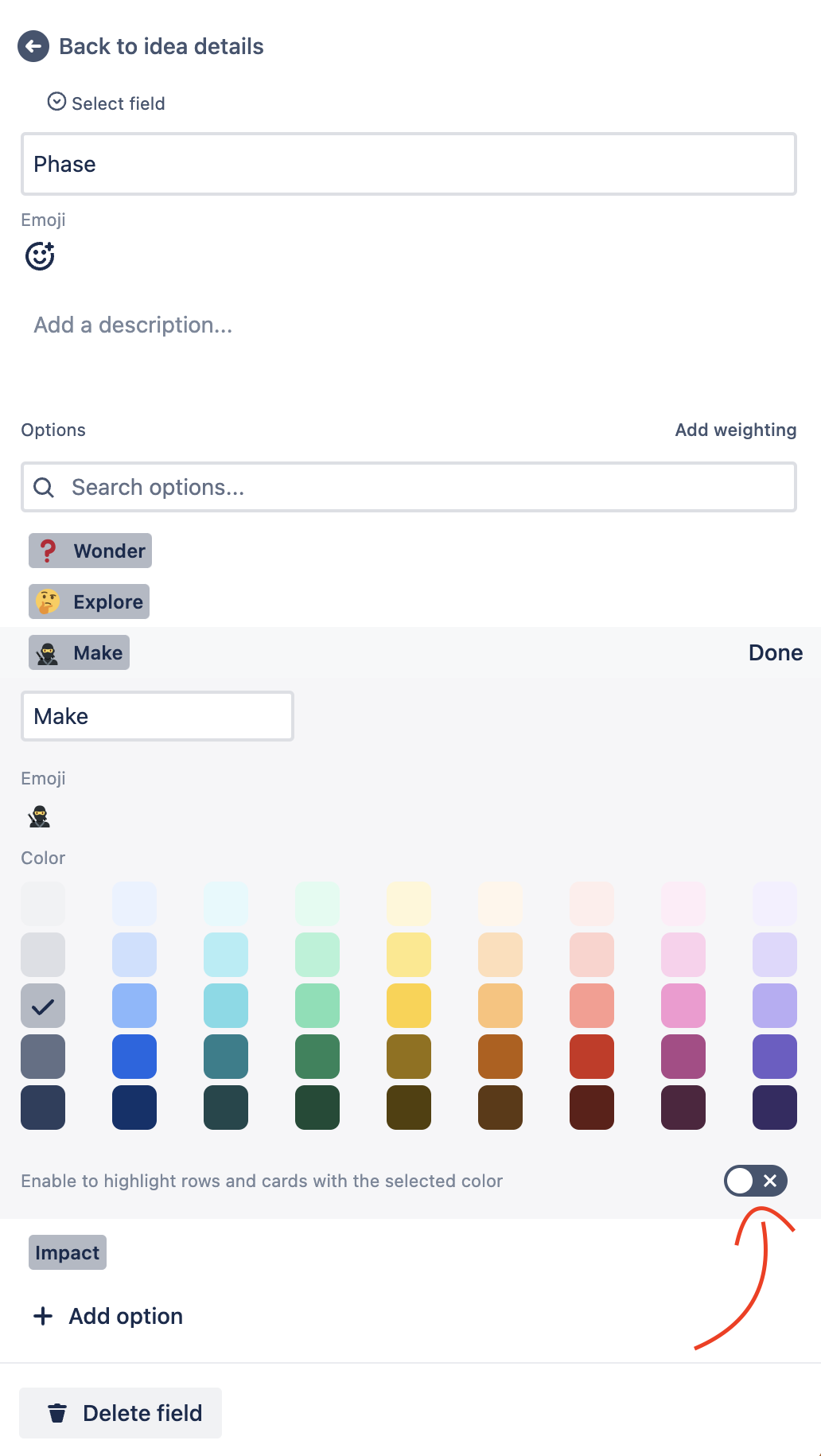The width and height of the screenshot is (821, 1456).
Task: Click the back arrow circle icon
Action: pos(32,46)
